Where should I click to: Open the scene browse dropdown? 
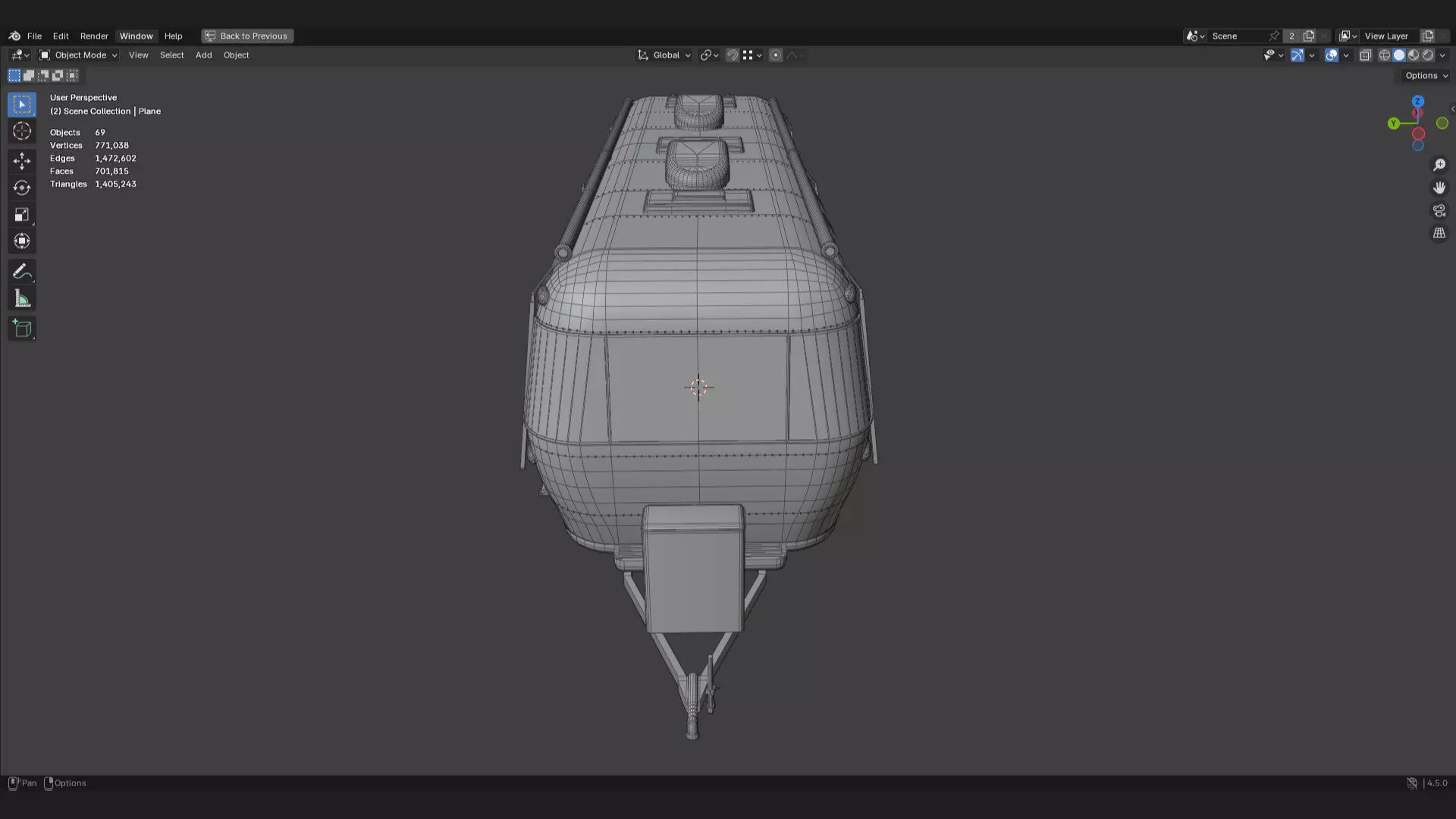pyautogui.click(x=1195, y=36)
